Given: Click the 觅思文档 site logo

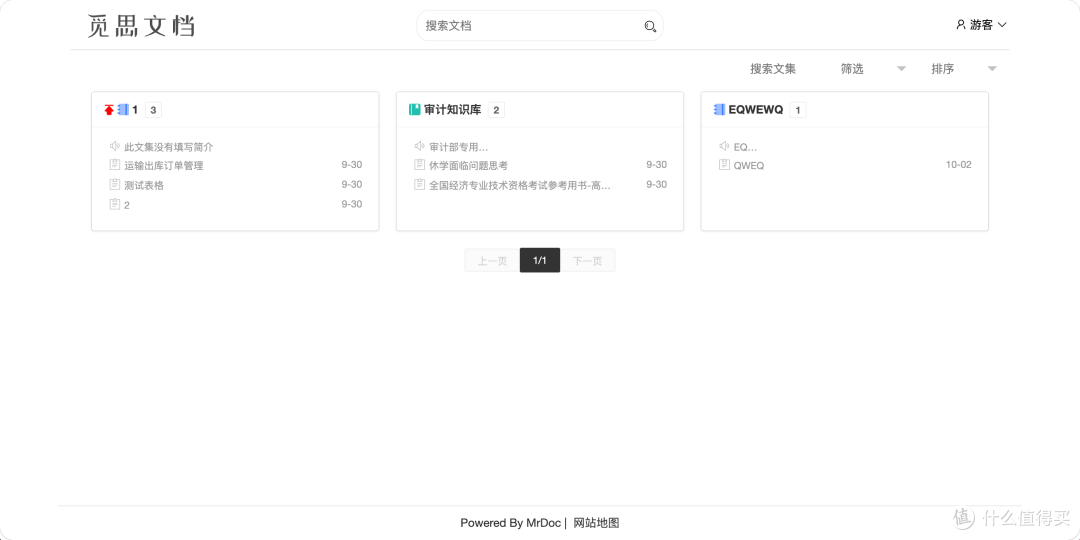Looking at the screenshot, I should tap(141, 25).
